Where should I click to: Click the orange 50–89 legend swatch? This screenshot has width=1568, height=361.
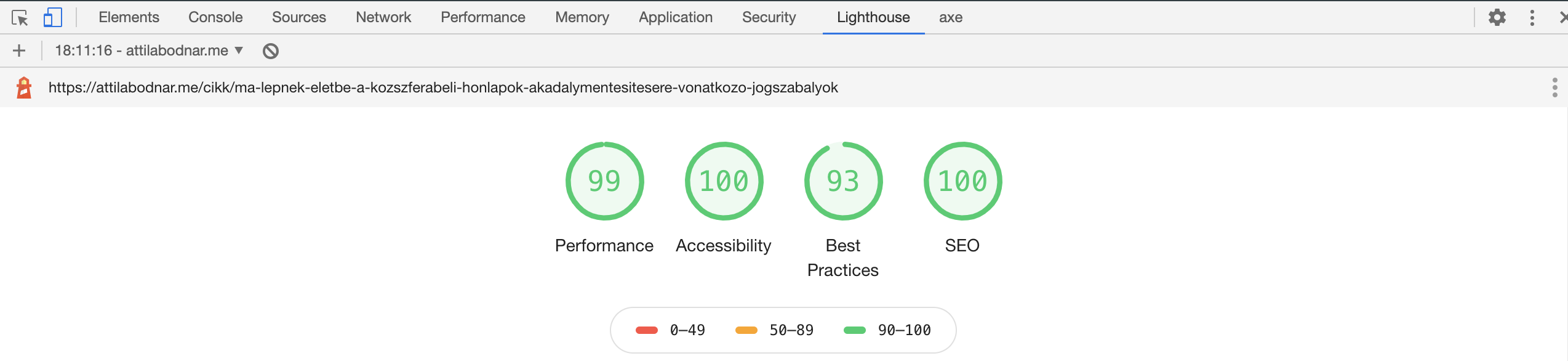746,330
